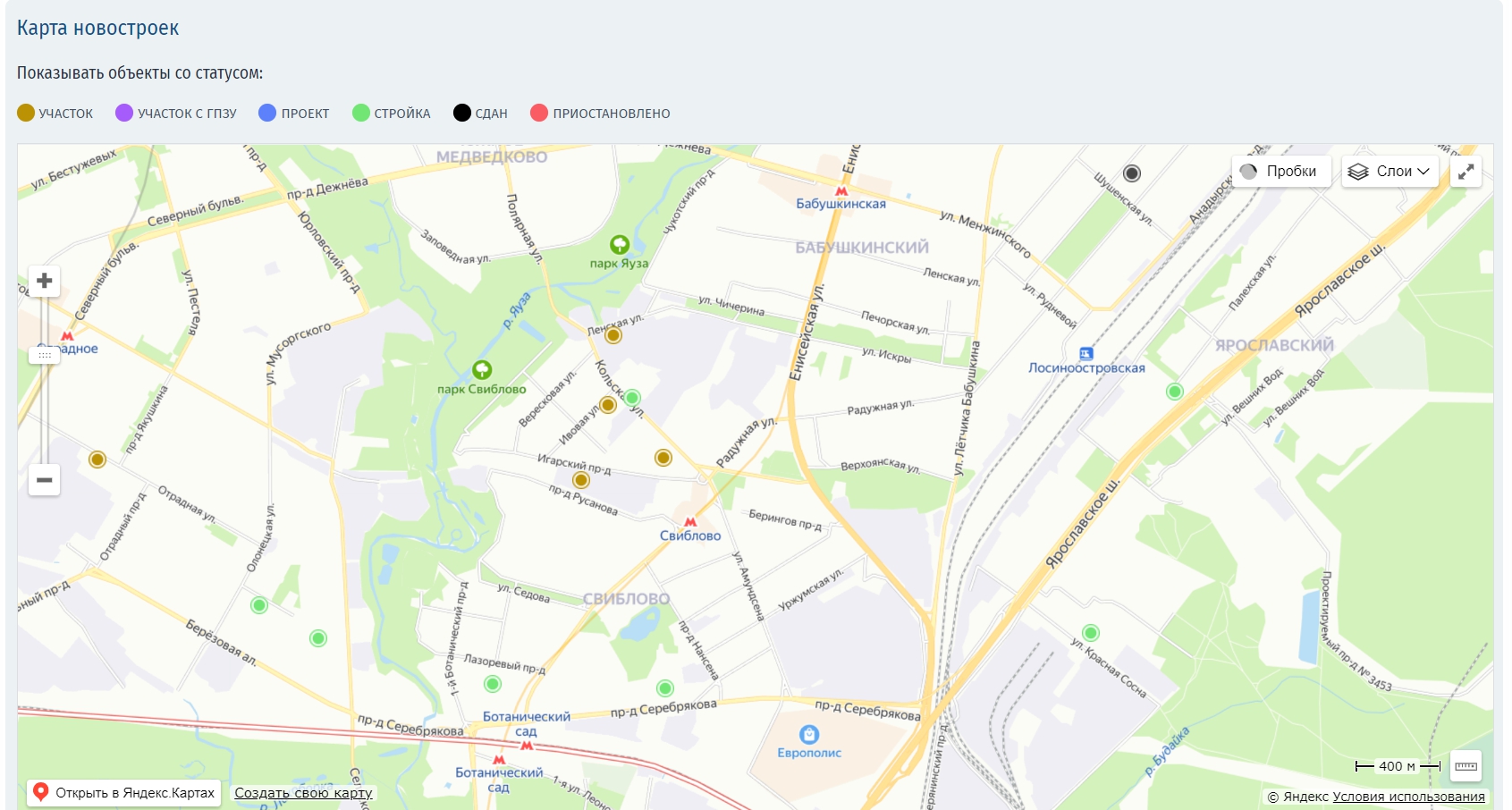Screen dimensions: 1512x810
Task: Toggle the СТРОЙКА status filter
Action: pyautogui.click(x=392, y=113)
